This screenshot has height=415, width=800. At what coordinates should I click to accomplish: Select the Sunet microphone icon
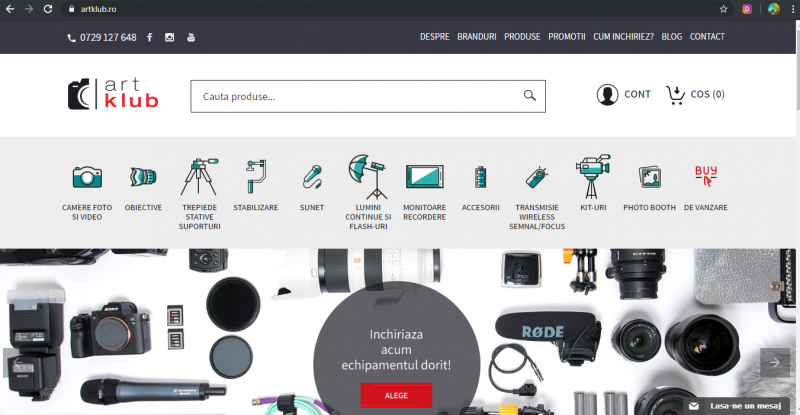[x=312, y=177]
